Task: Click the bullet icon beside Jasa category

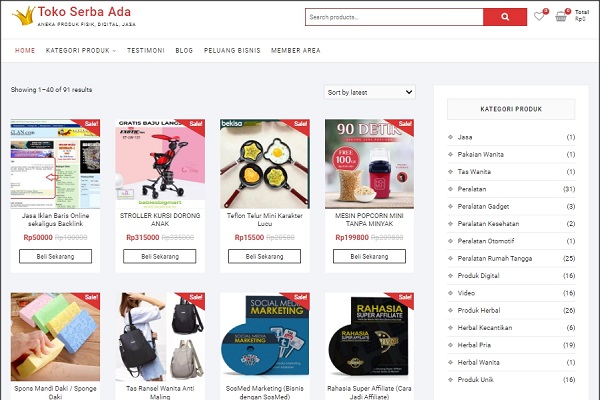Action: 450,137
